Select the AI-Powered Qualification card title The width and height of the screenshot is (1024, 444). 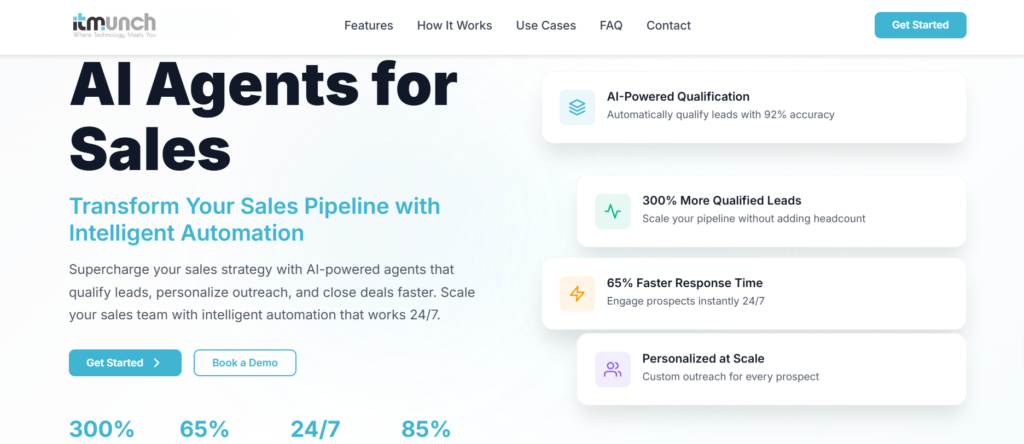click(x=678, y=97)
